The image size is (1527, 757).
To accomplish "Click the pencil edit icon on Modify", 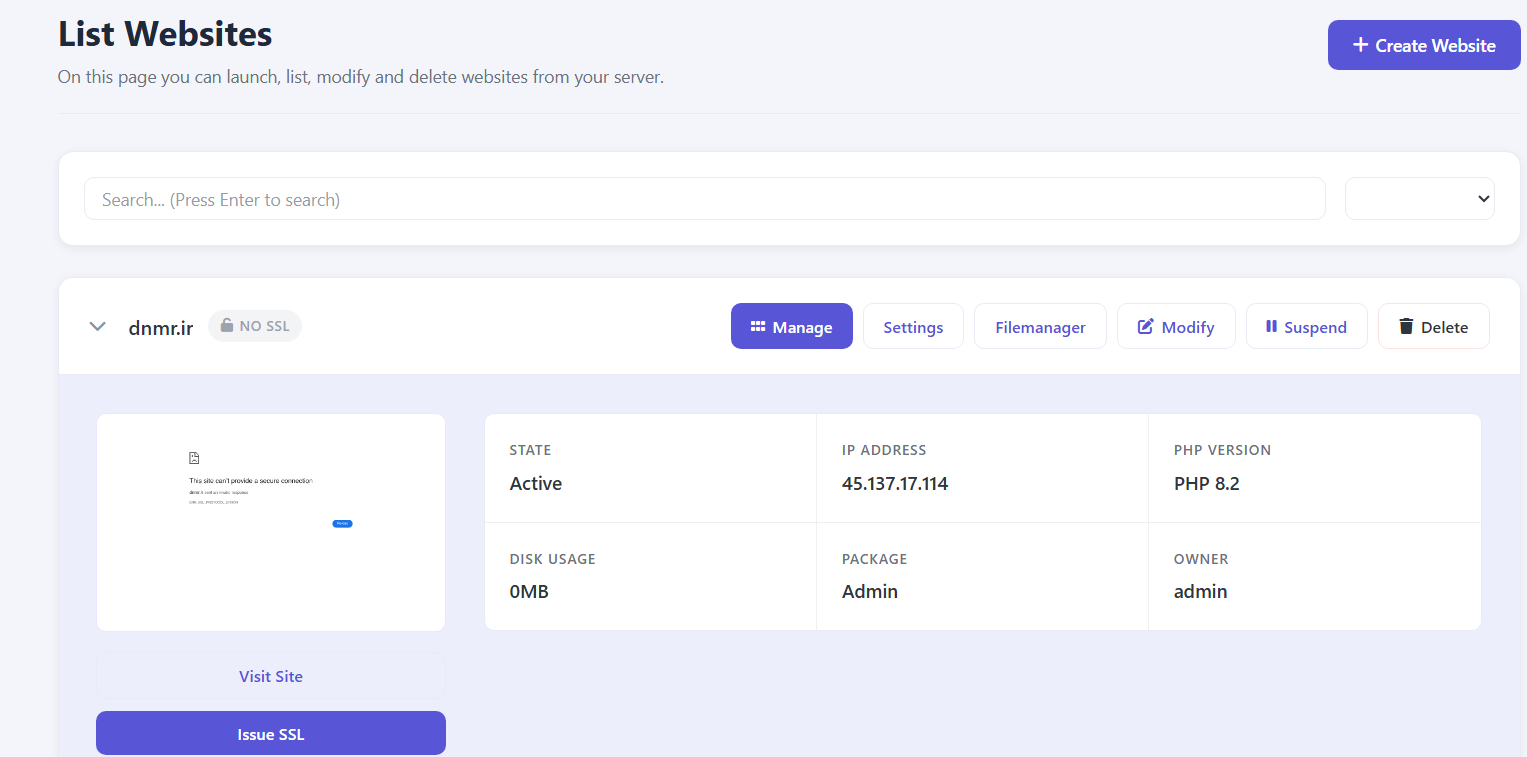I will click(1146, 326).
